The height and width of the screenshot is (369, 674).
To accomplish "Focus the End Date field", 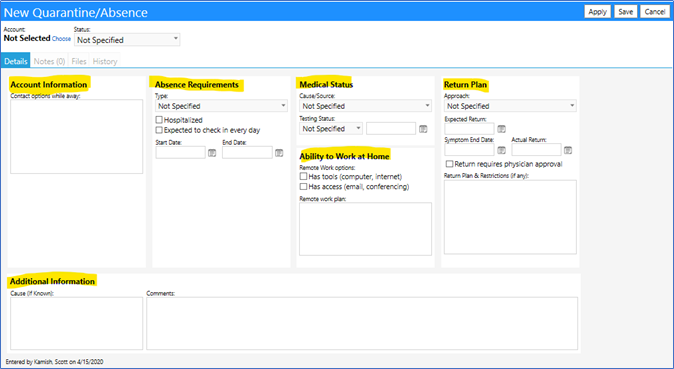I will coord(247,153).
